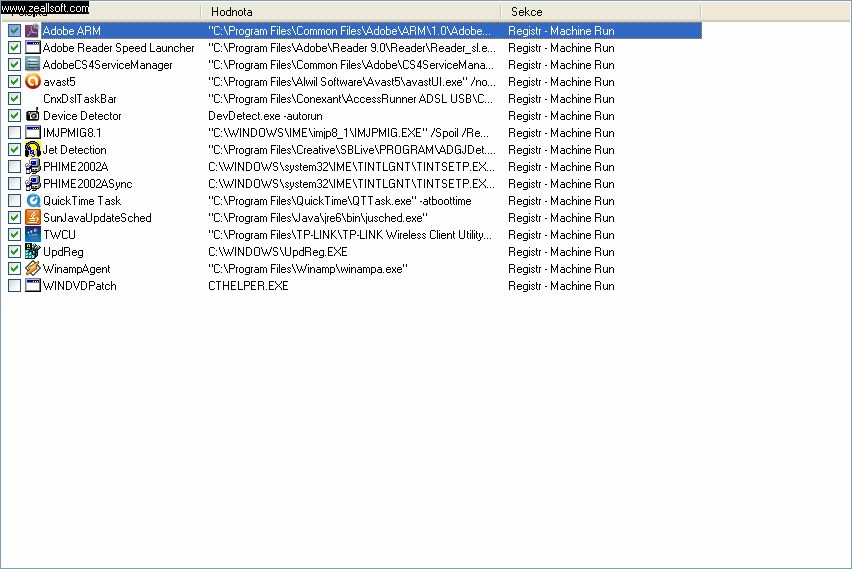Click the Device Detector camera icon
The image size is (852, 569).
[33, 116]
